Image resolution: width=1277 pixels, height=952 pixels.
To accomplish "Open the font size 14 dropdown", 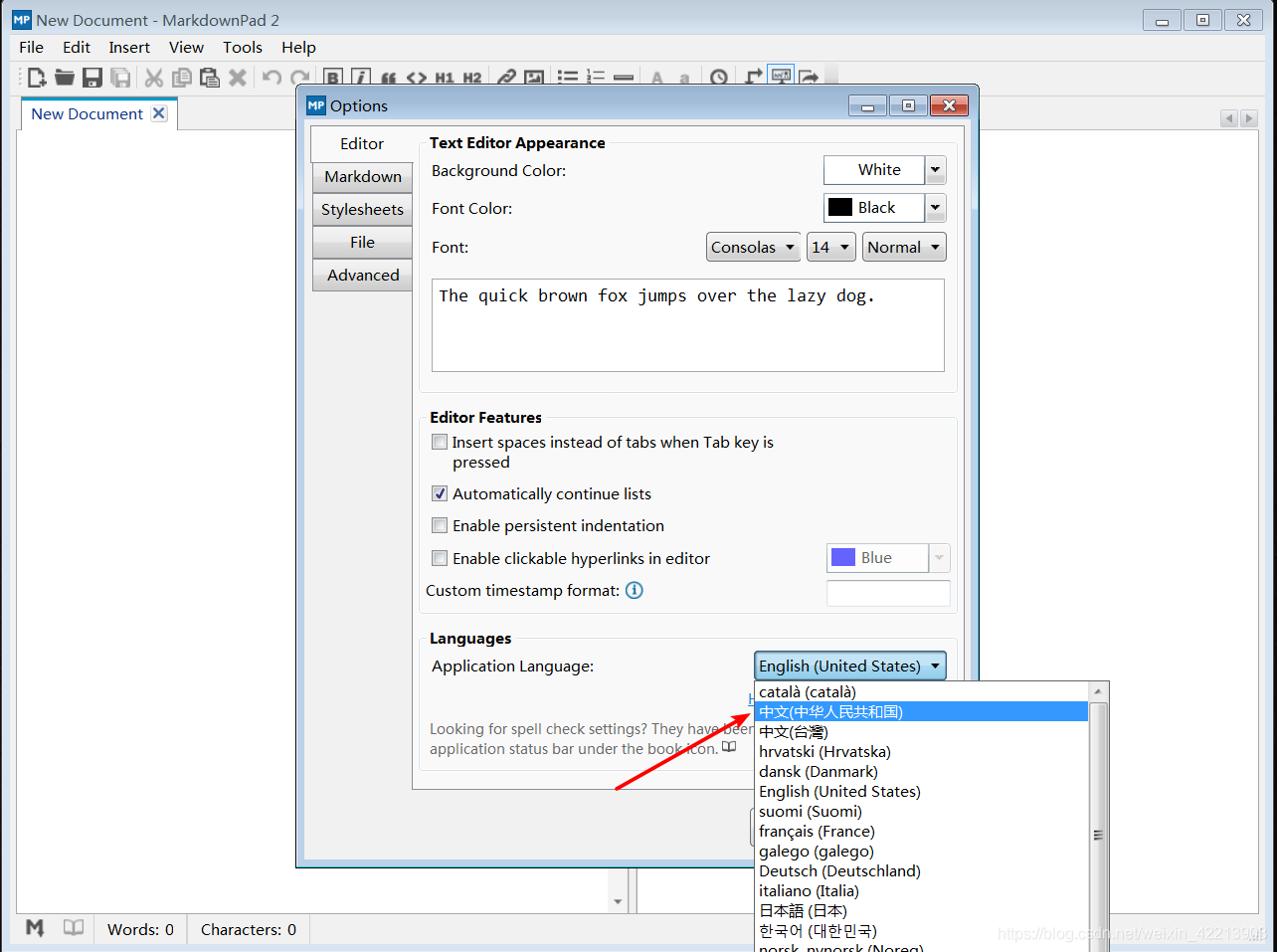I will [x=830, y=247].
